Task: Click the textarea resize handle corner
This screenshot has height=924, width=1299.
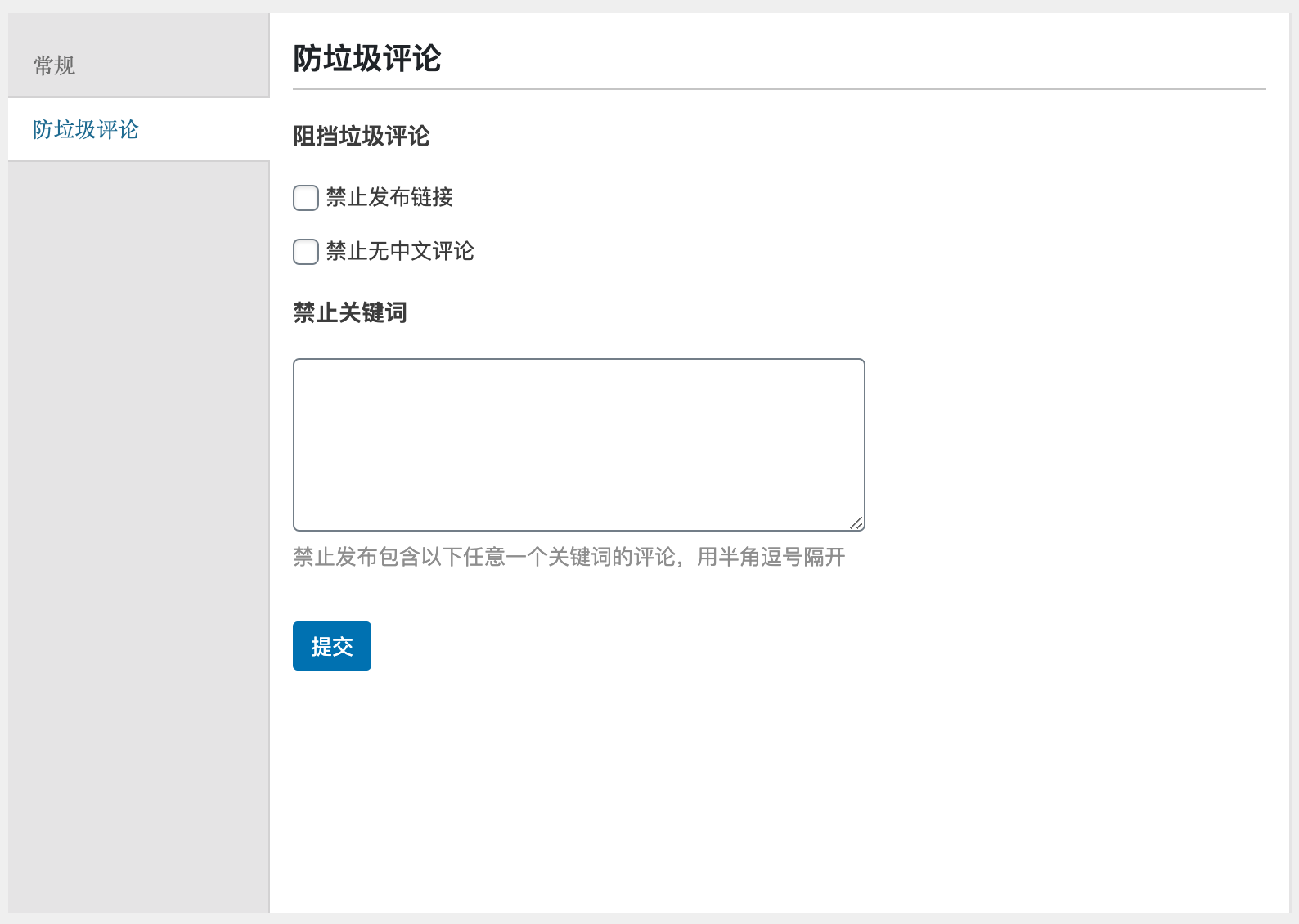Action: (856, 523)
